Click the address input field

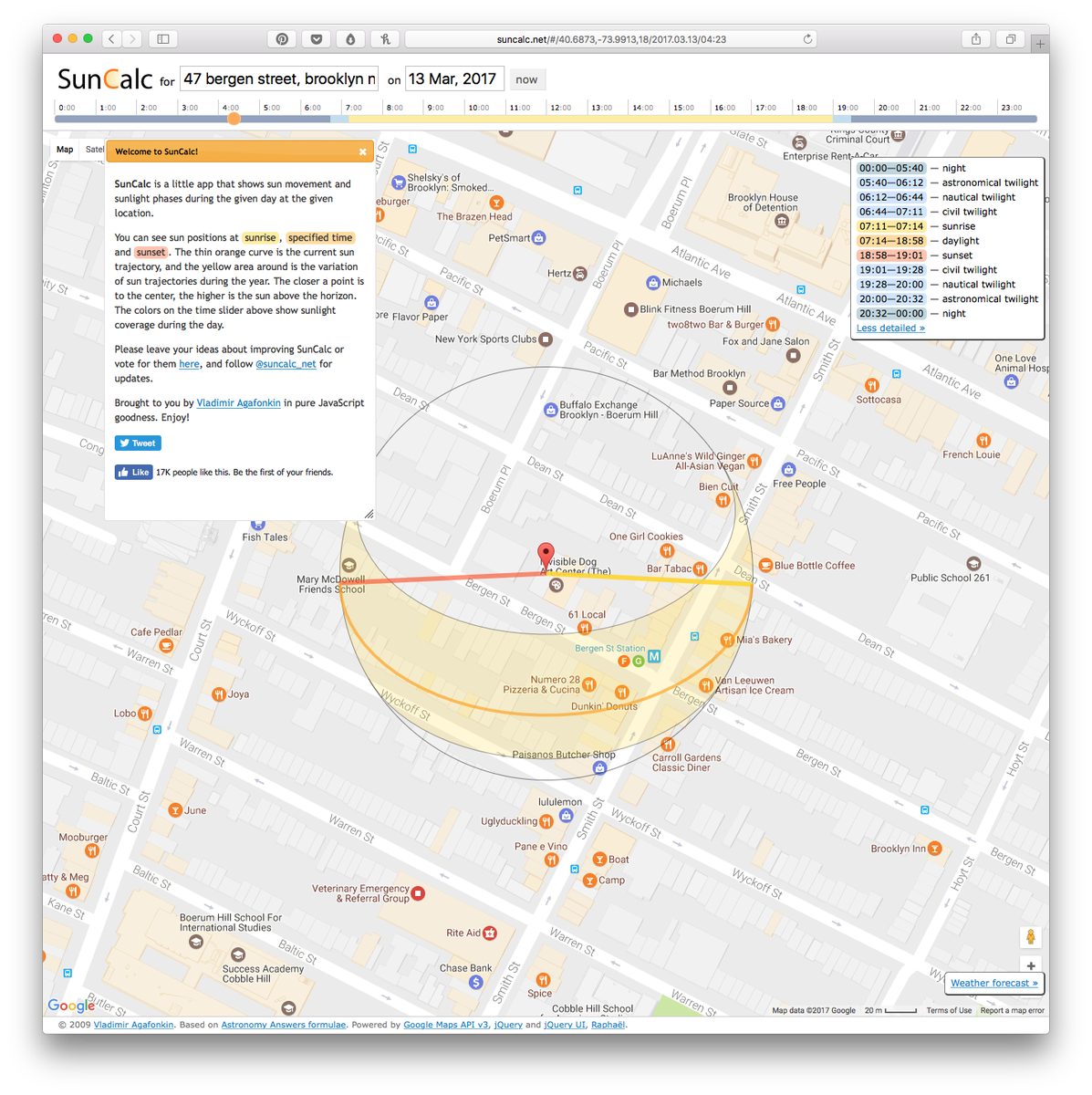pos(279,79)
